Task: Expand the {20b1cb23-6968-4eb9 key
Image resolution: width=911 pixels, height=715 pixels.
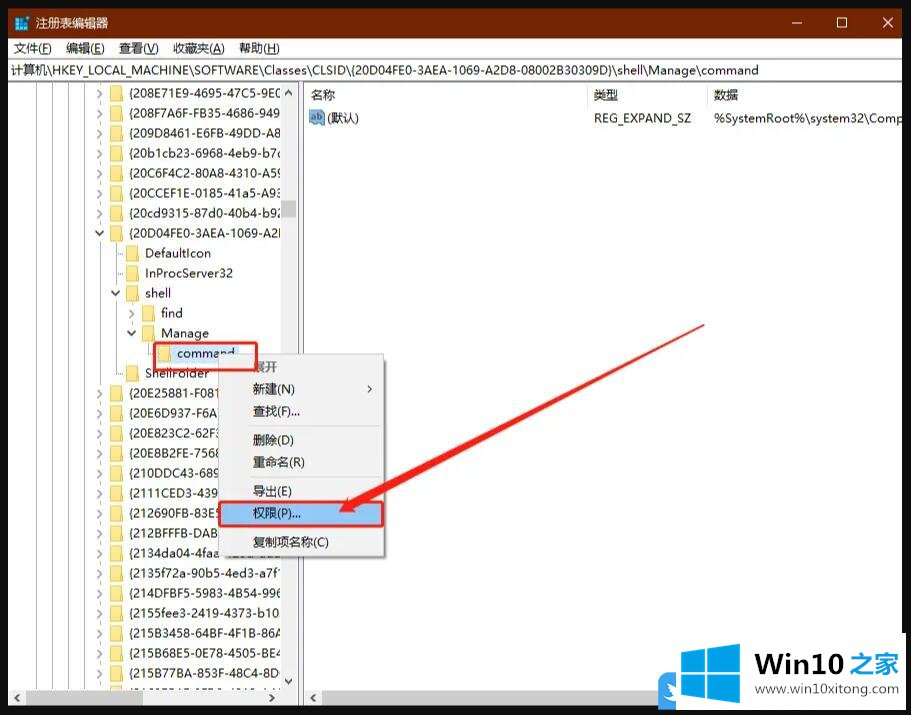Action: click(99, 153)
